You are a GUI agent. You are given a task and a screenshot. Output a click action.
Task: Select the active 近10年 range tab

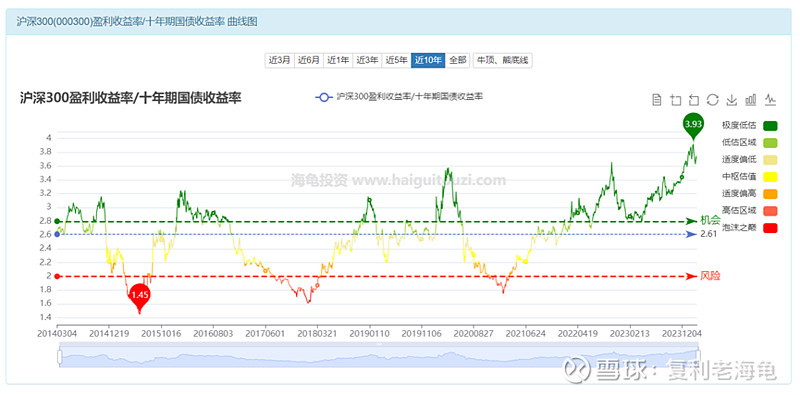click(x=428, y=60)
